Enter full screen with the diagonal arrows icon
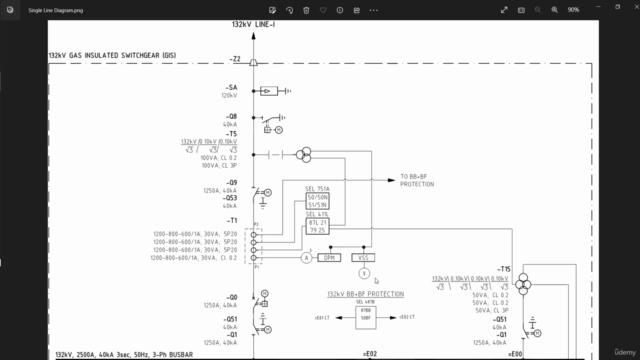This screenshot has width=640, height=360. coord(504,10)
